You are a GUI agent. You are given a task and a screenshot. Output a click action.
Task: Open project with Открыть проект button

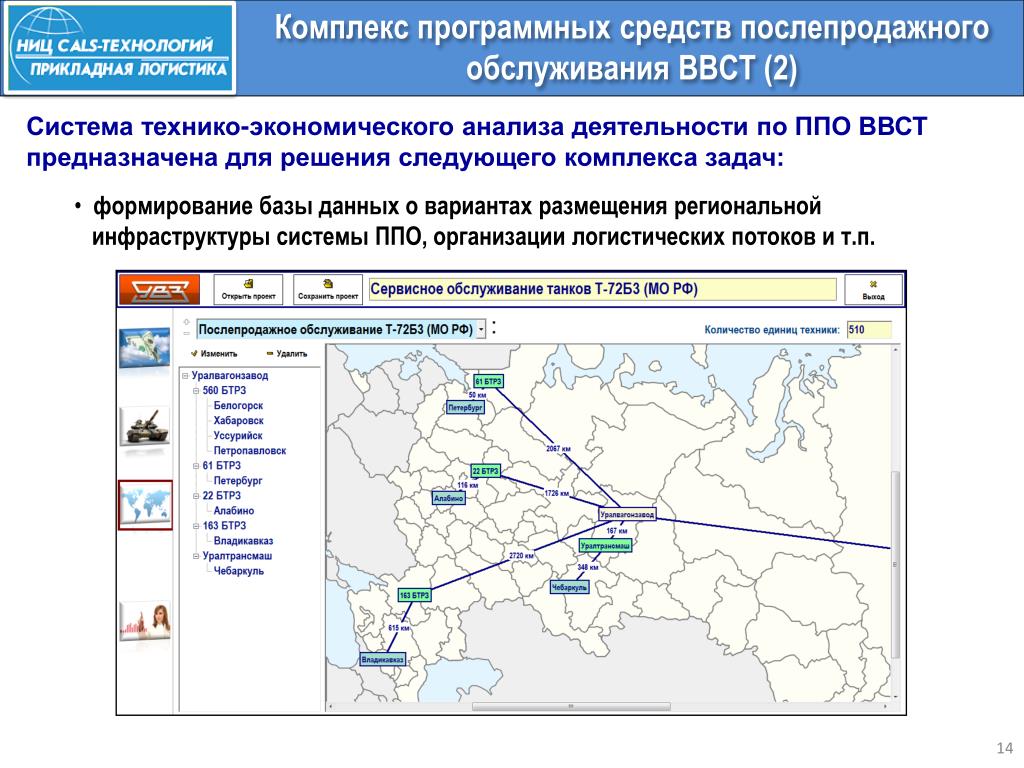pos(248,289)
